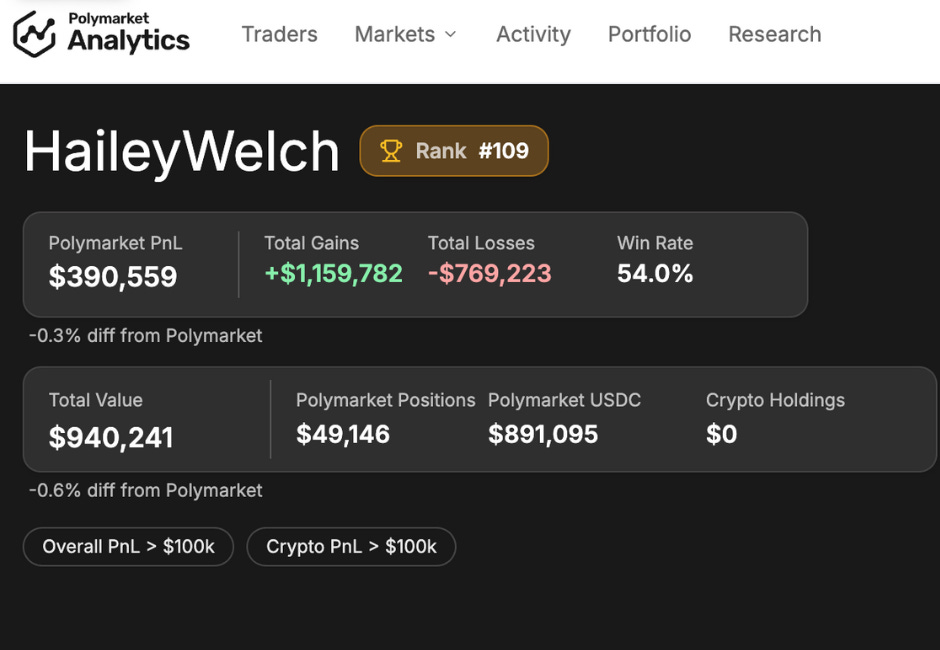This screenshot has height=650, width=940.
Task: Open the Markets menu
Action: coord(405,34)
